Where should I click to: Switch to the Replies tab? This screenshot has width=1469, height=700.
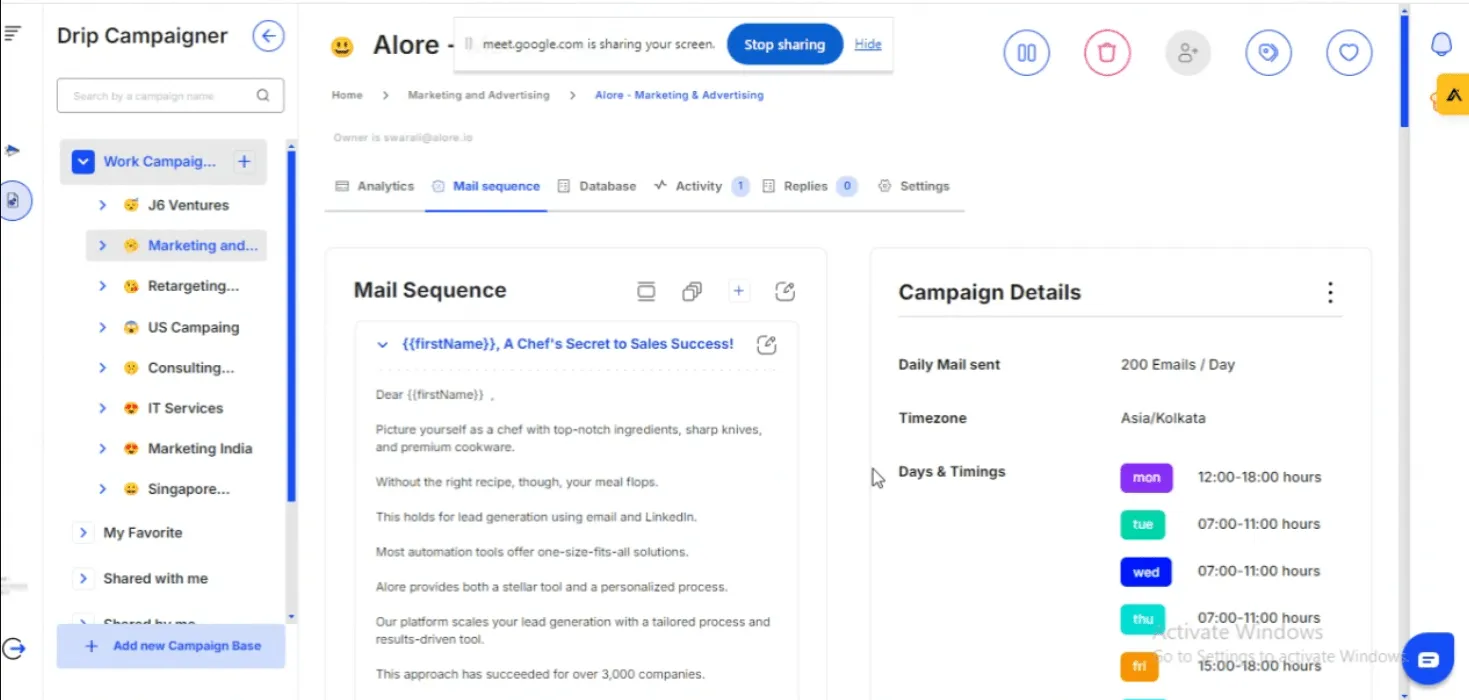[x=808, y=186]
